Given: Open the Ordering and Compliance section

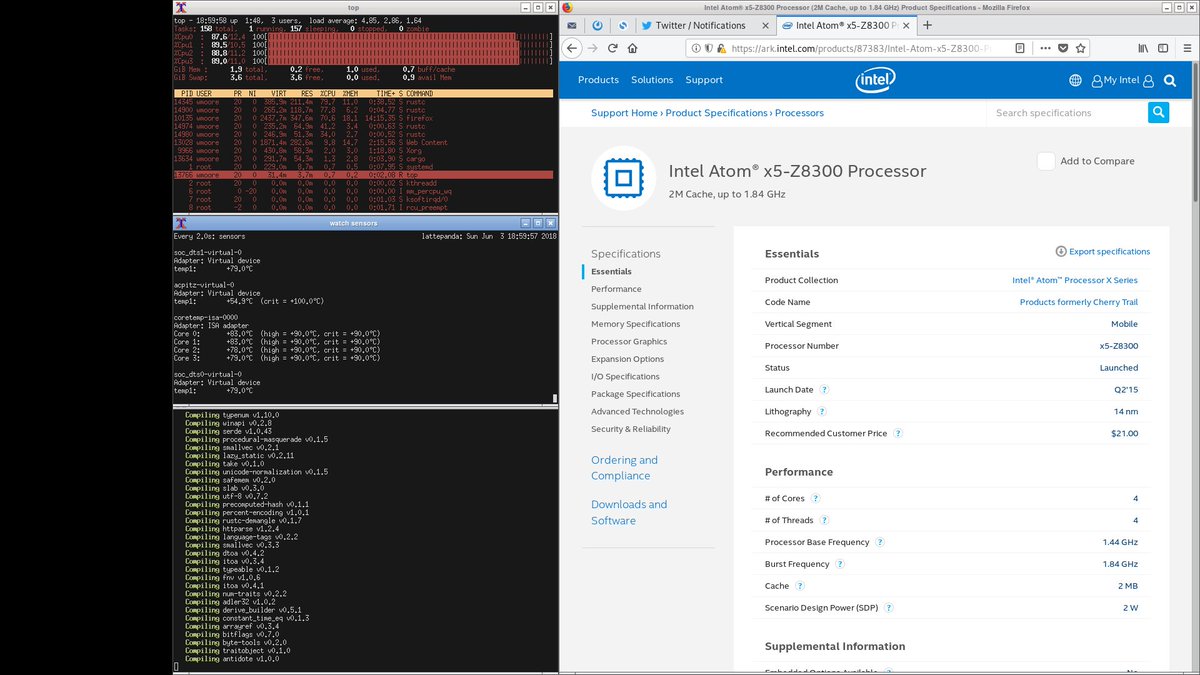Looking at the screenshot, I should (624, 468).
